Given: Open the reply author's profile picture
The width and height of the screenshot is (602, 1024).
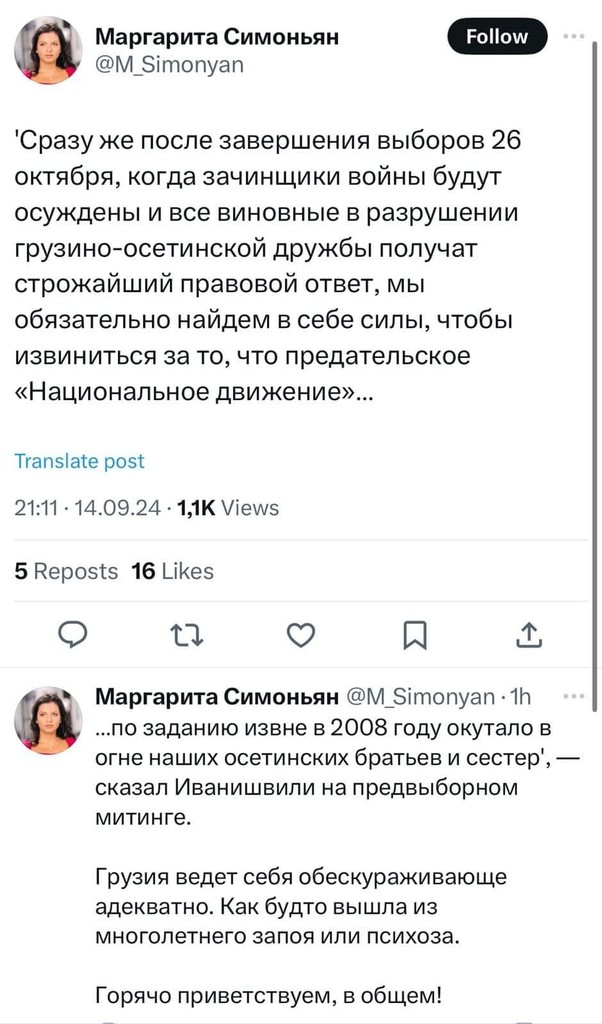Looking at the screenshot, I should pos(48,720).
